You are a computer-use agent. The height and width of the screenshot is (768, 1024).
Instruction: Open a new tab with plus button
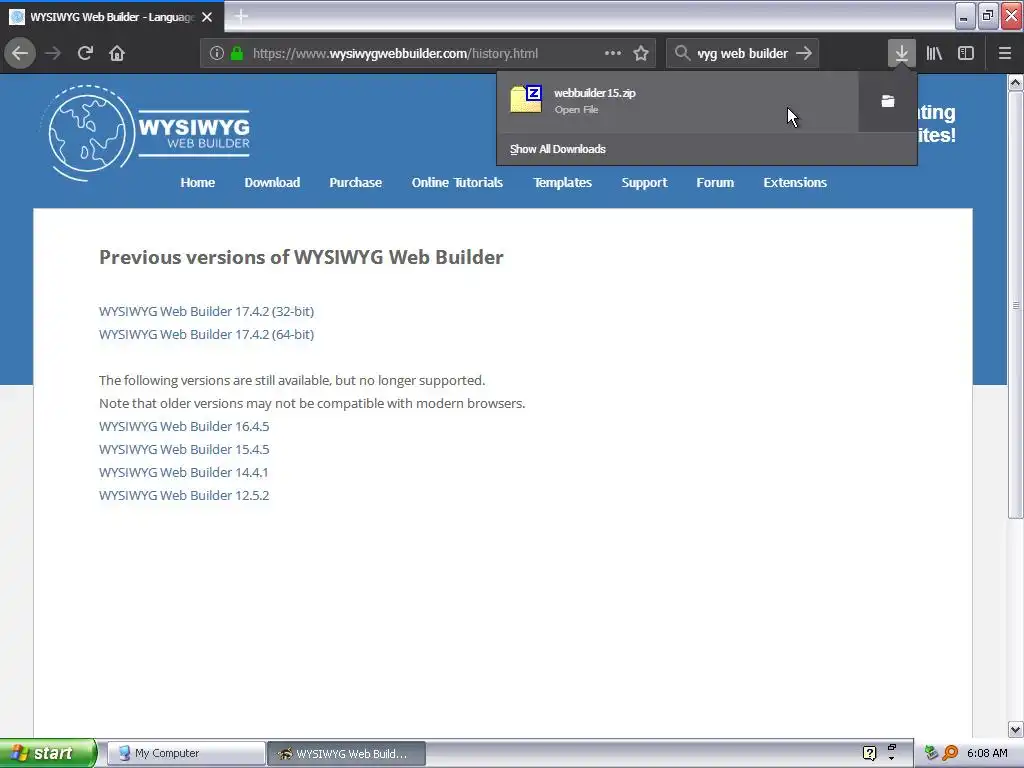(x=241, y=16)
